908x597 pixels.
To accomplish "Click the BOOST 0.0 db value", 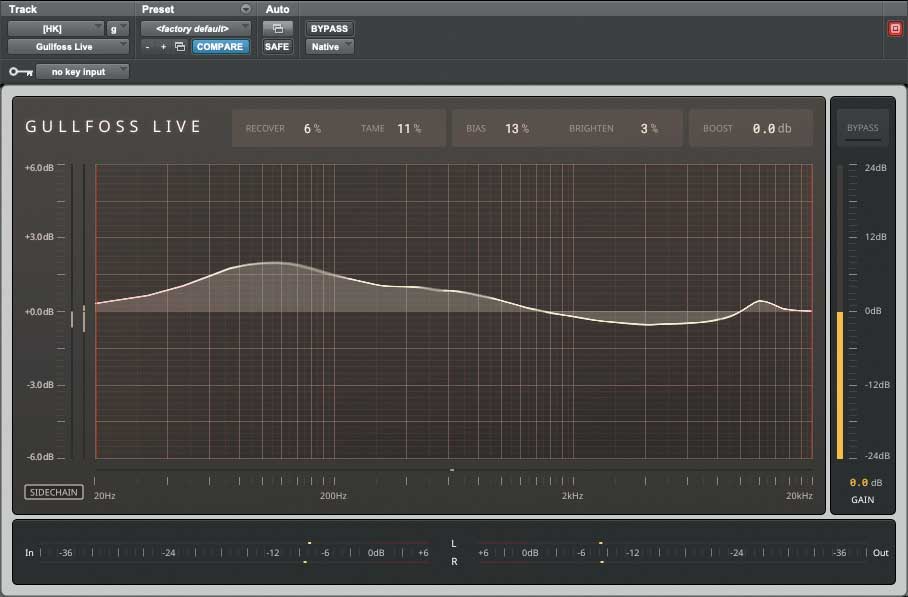I will (x=771, y=129).
